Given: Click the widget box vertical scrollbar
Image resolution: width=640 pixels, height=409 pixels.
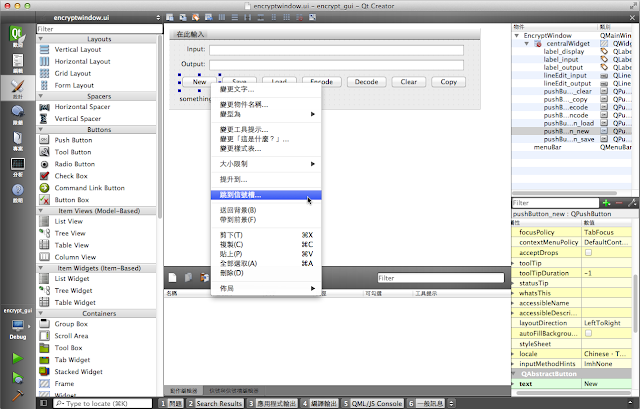Looking at the screenshot, I should 159,127.
